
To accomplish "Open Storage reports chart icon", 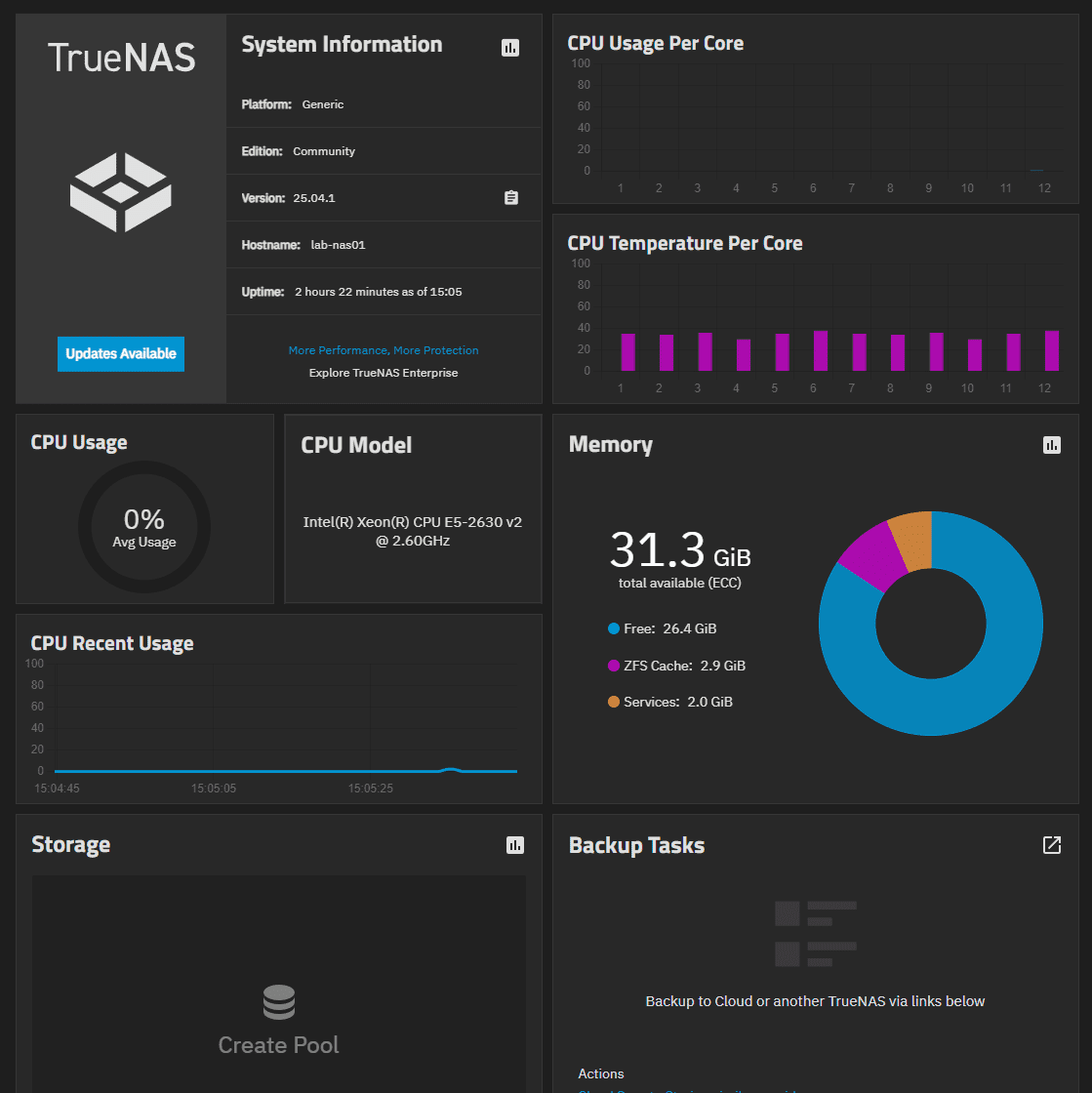I will [515, 845].
